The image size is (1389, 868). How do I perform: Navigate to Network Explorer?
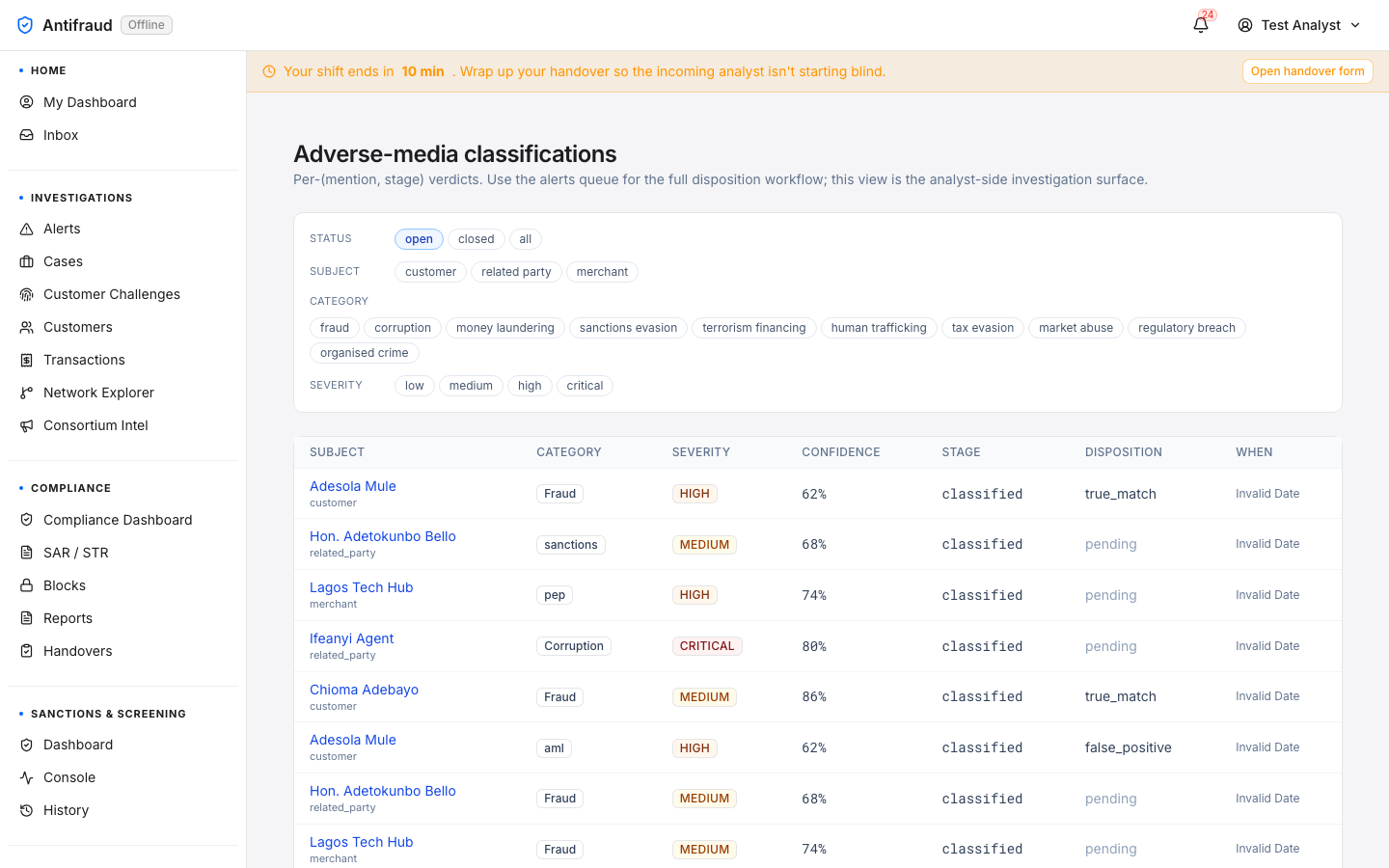point(123,393)
